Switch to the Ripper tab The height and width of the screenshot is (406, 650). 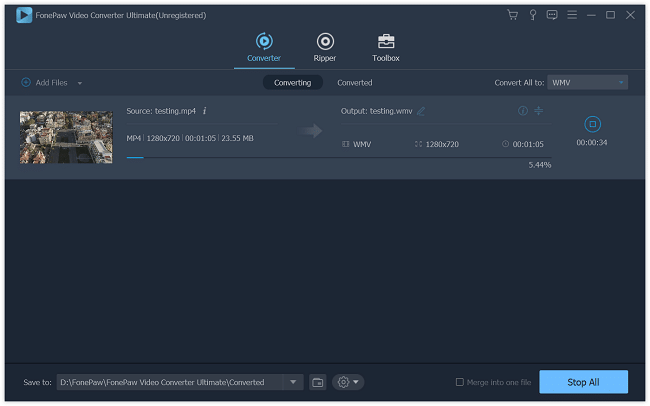[x=325, y=47]
